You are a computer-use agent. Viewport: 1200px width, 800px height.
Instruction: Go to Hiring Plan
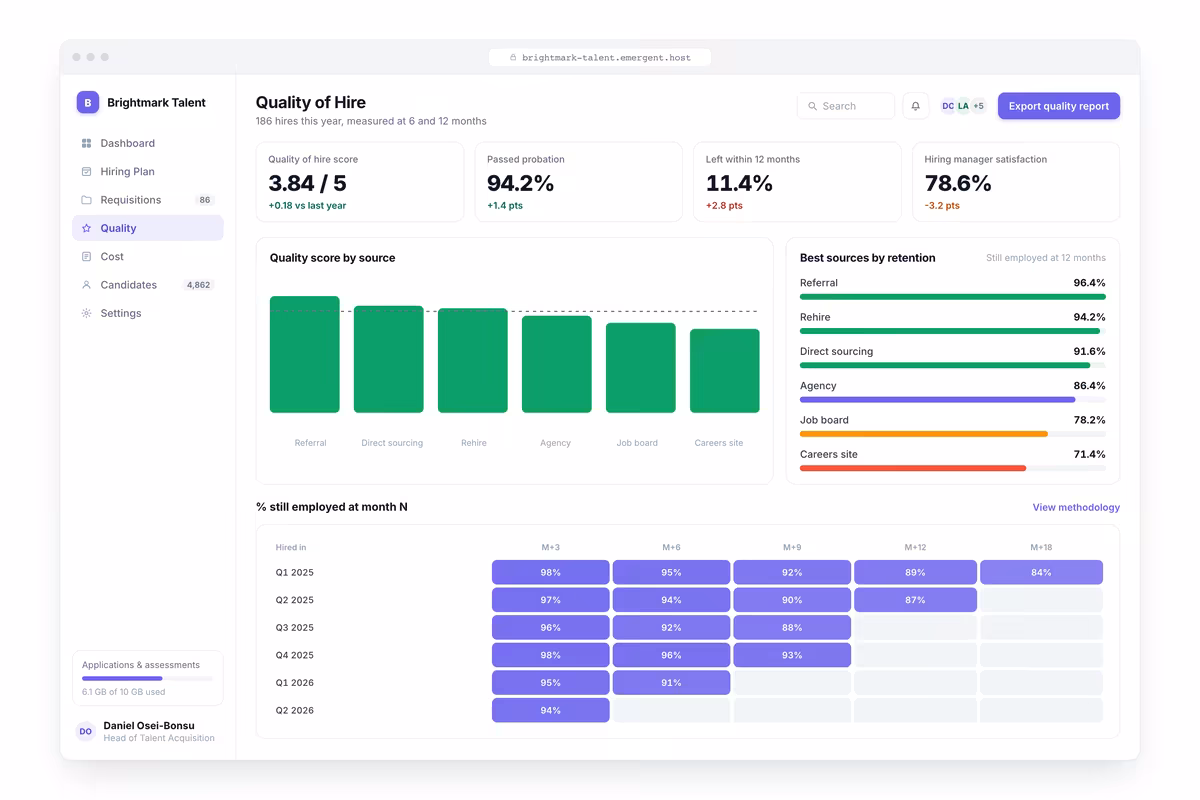[x=148, y=172]
